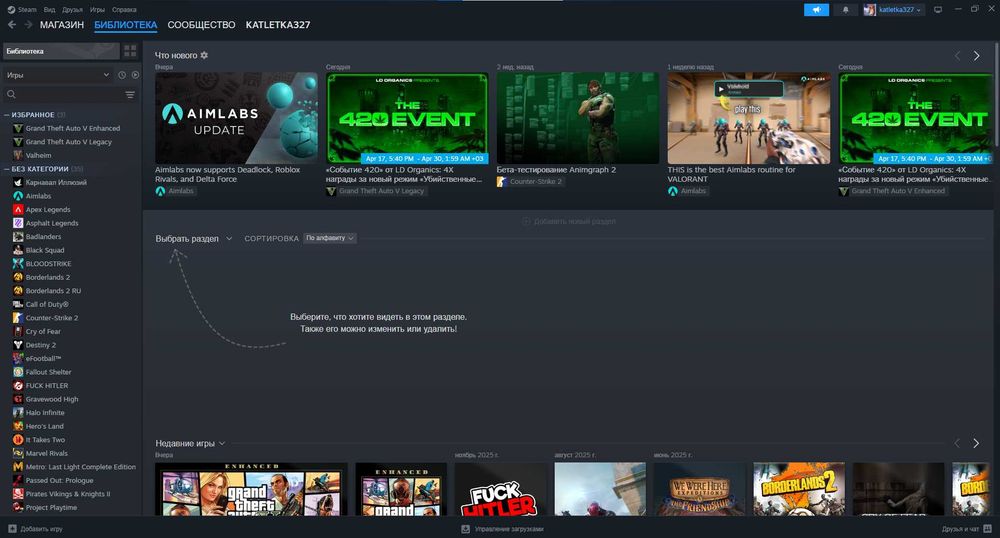
Task: Select Destiny 2 in the sidebar
Action: 41,345
